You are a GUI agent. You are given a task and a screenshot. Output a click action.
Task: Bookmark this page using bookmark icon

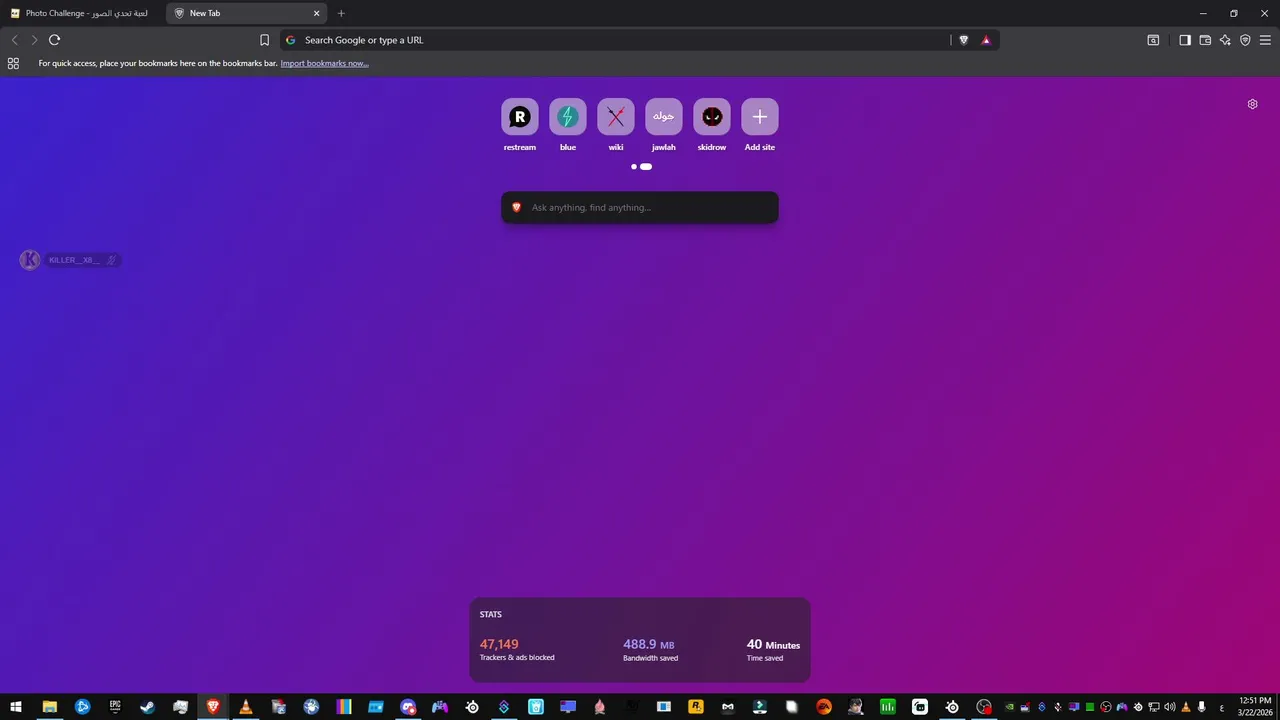tap(264, 40)
